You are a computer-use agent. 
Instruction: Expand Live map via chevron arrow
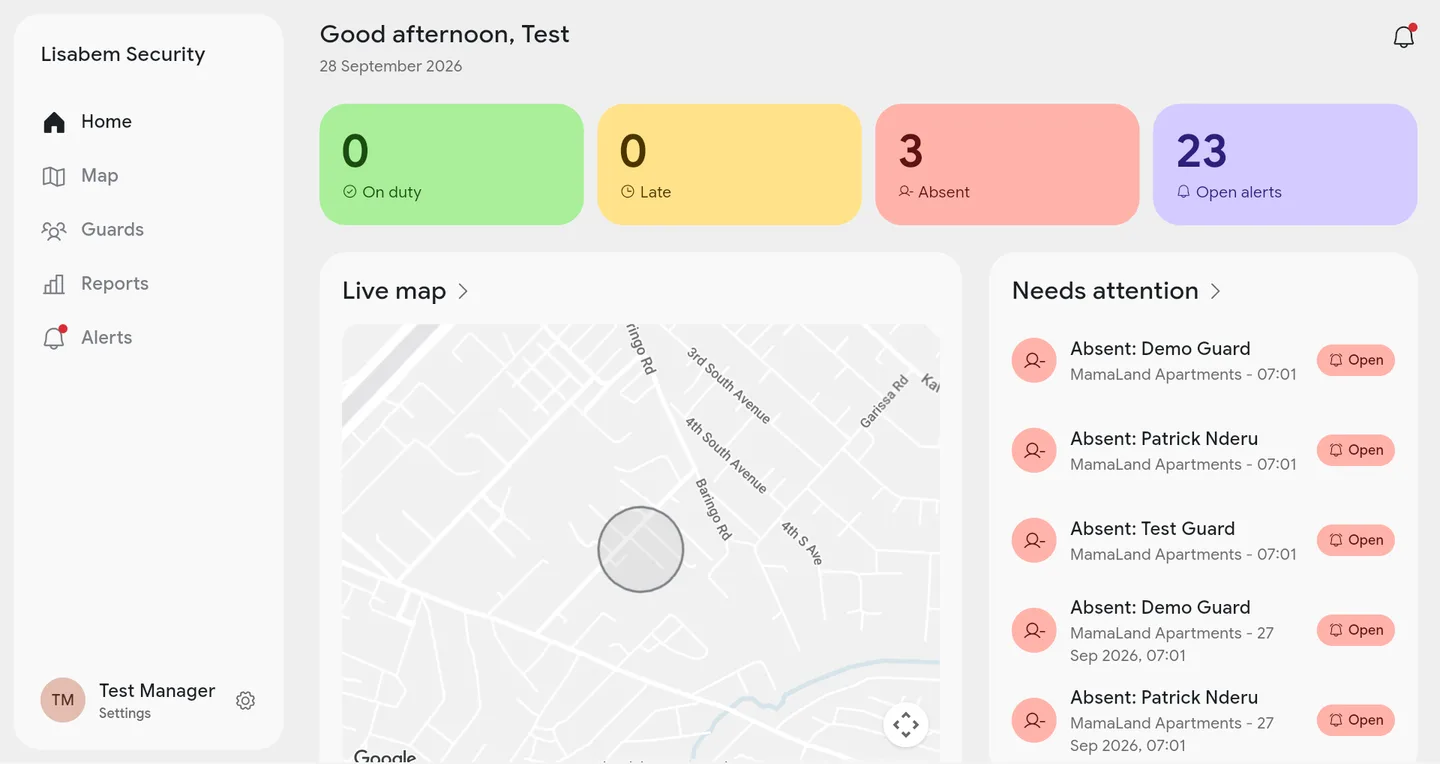(x=463, y=291)
